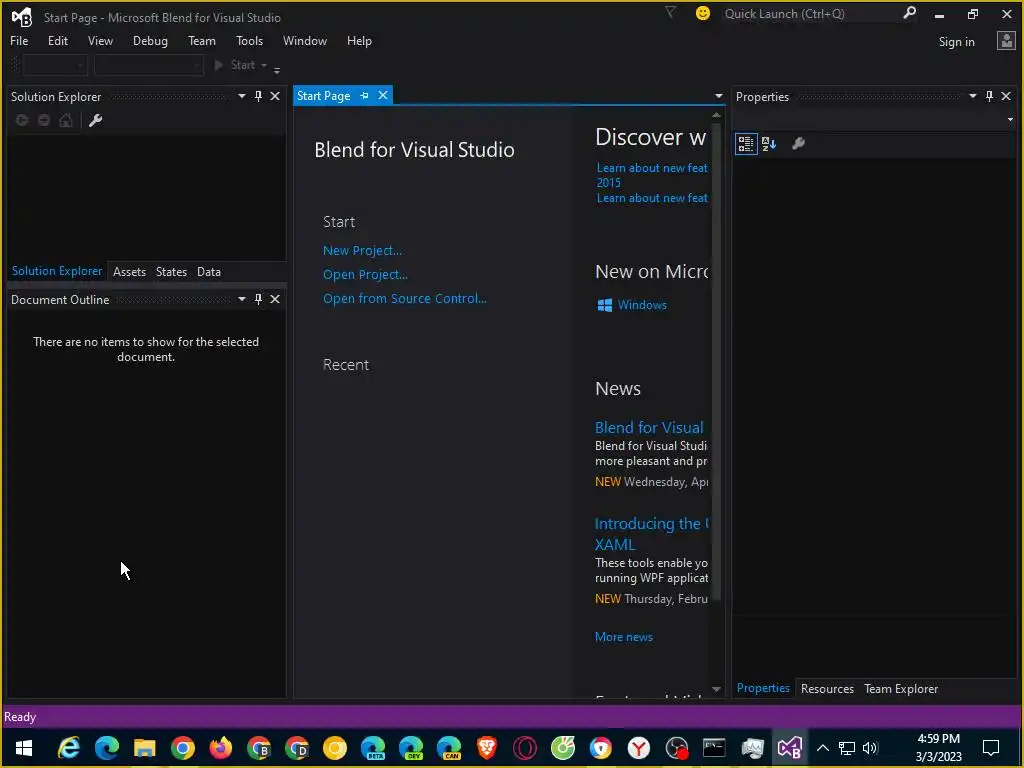This screenshot has height=768, width=1024.
Task: Switch to the Data tab
Action: 209,272
